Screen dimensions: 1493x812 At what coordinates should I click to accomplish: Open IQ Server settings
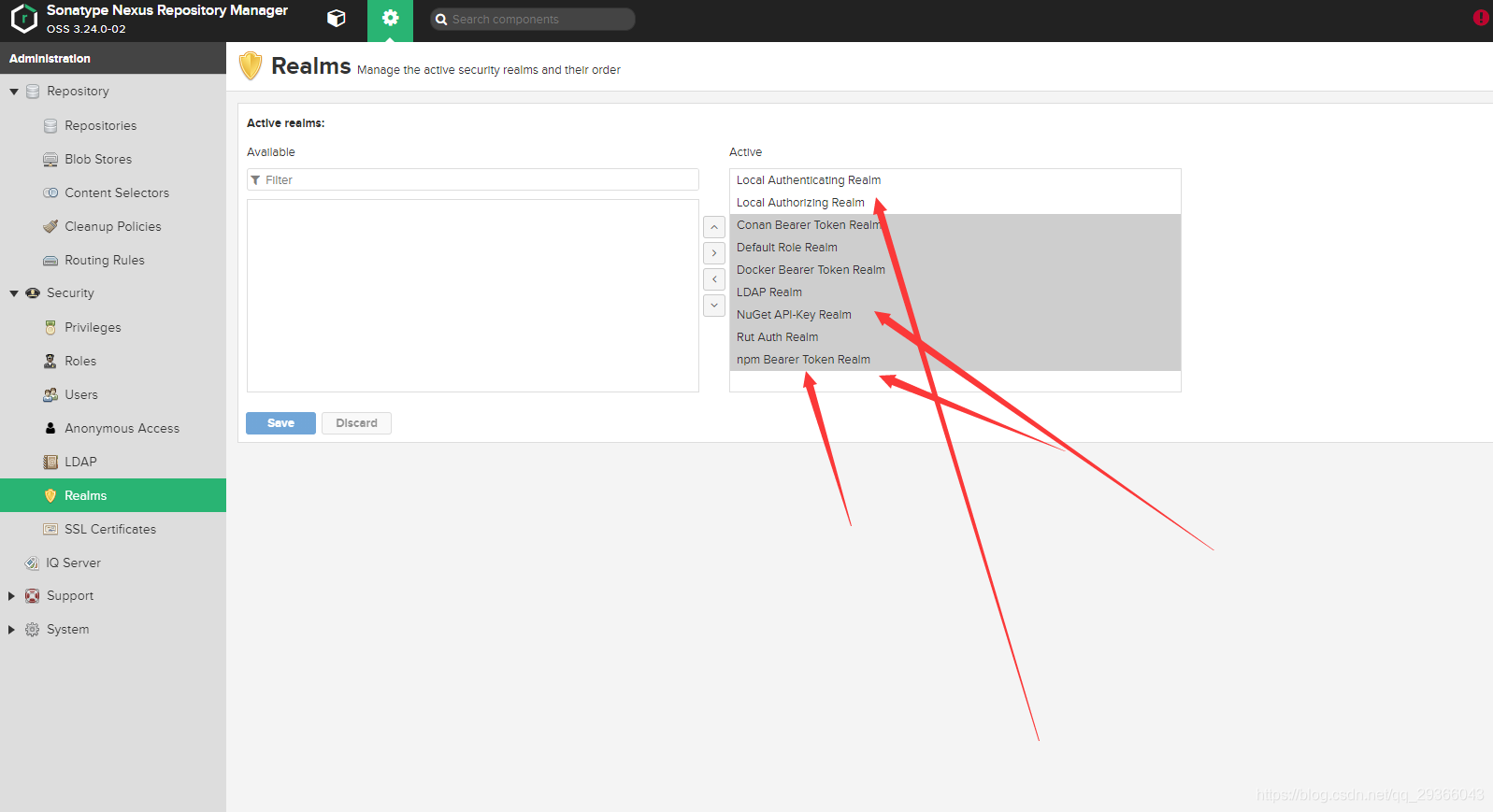(x=73, y=563)
